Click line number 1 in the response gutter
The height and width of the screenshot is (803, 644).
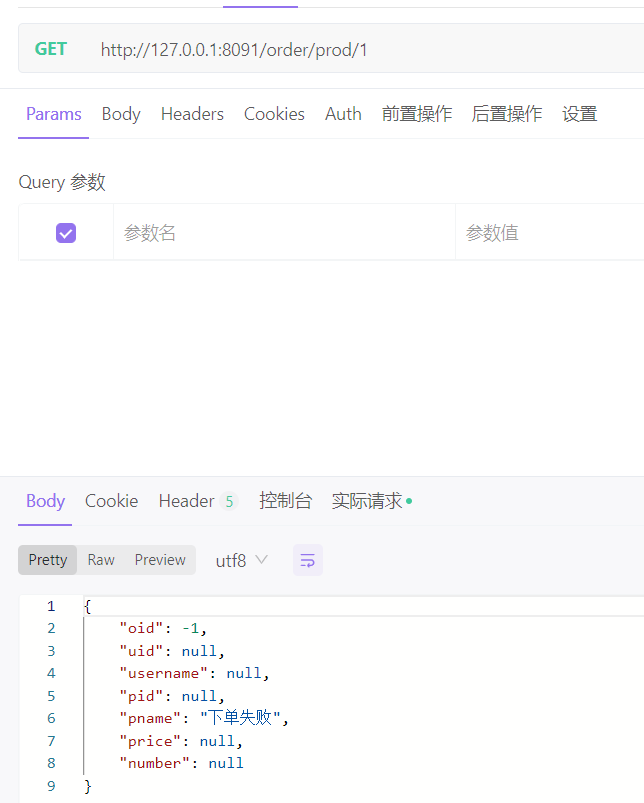[x=51, y=606]
